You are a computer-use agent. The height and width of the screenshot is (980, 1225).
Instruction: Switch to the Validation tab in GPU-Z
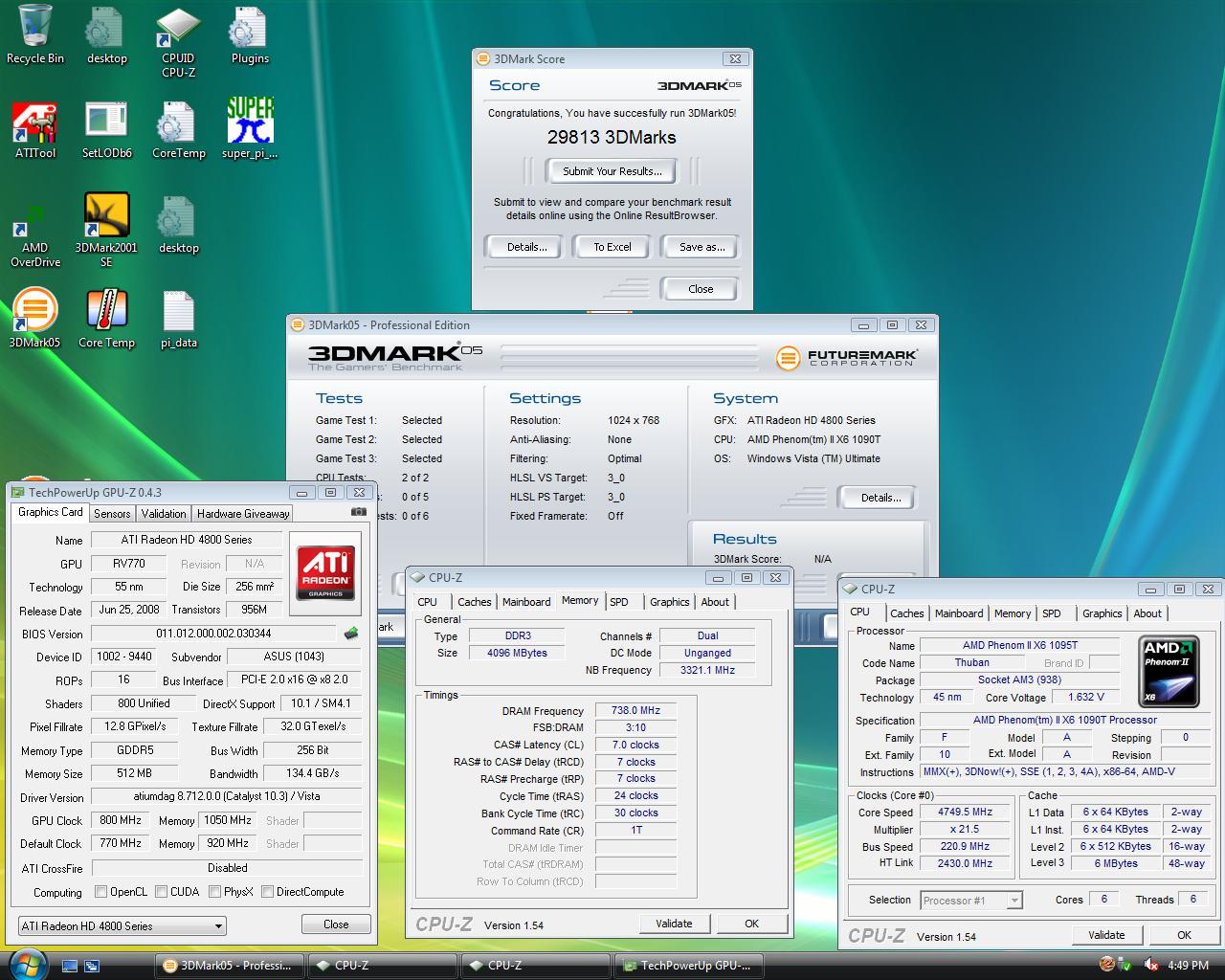coord(164,514)
